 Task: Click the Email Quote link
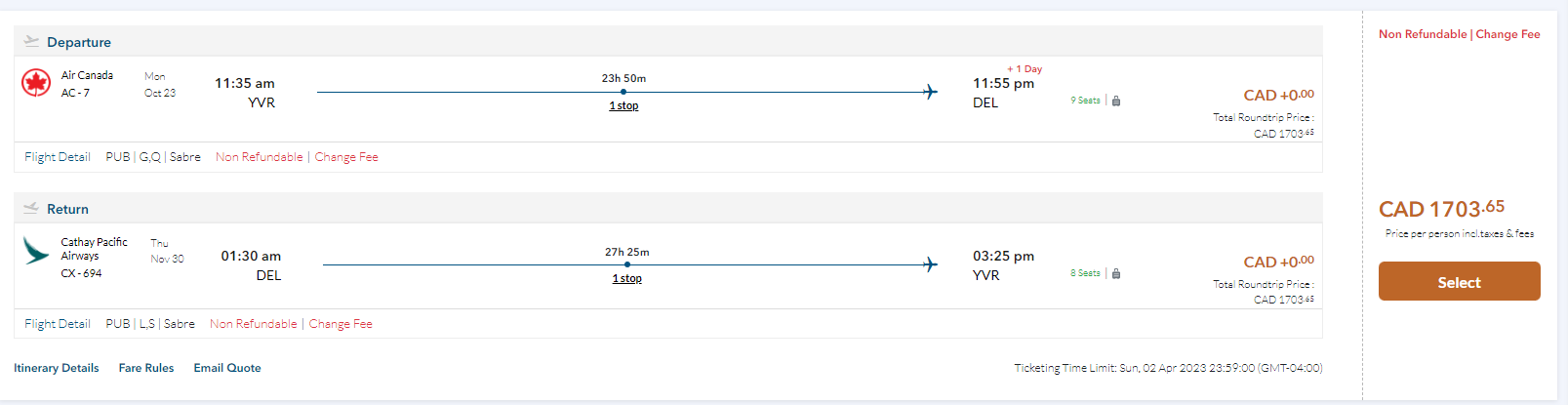point(227,368)
